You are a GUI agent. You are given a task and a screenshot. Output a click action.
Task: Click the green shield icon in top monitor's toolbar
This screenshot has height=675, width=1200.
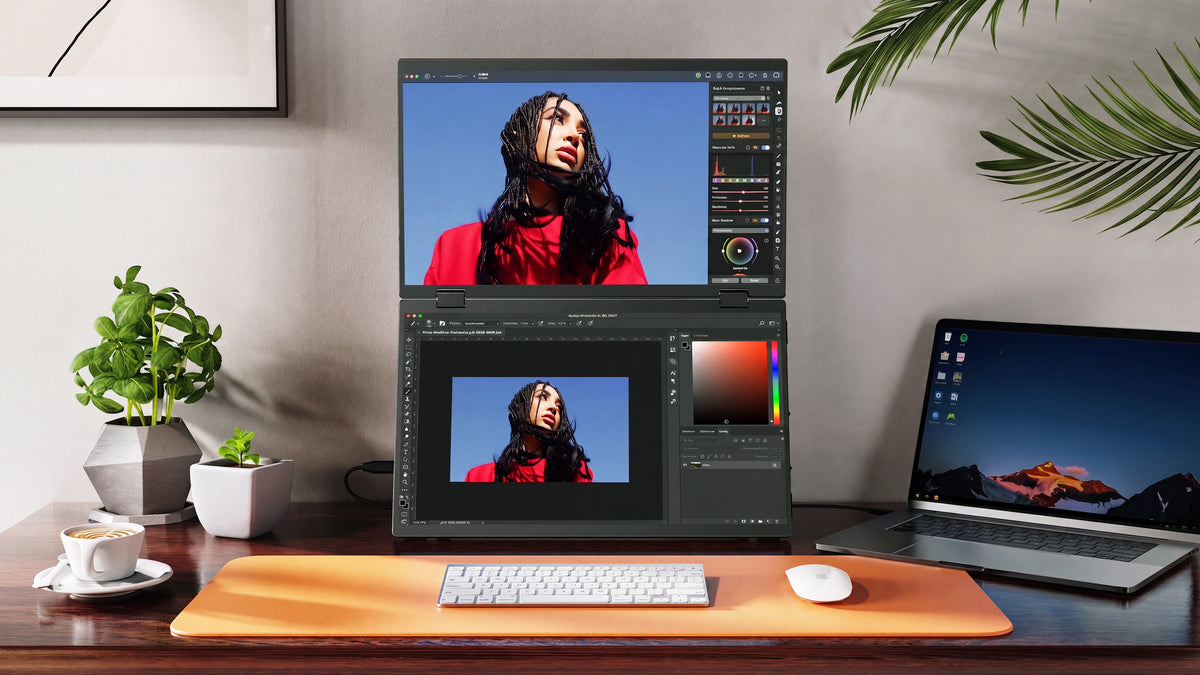pos(698,75)
